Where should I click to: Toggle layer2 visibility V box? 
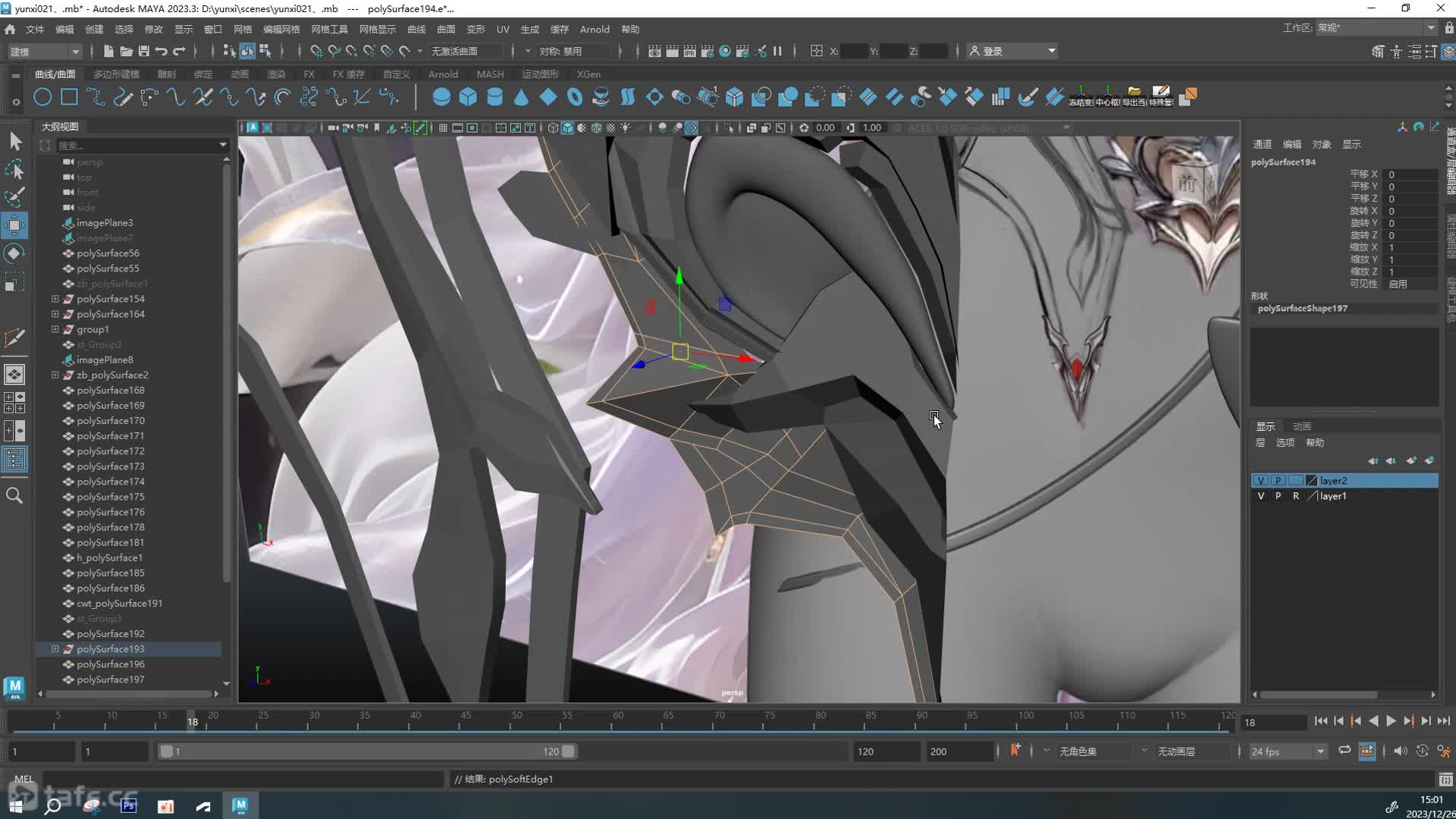(1261, 481)
